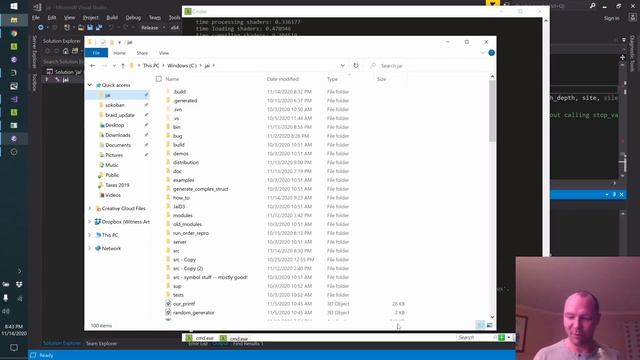Expand This PC in navigation pane
Screen dimensions: 640x360
coord(90,235)
